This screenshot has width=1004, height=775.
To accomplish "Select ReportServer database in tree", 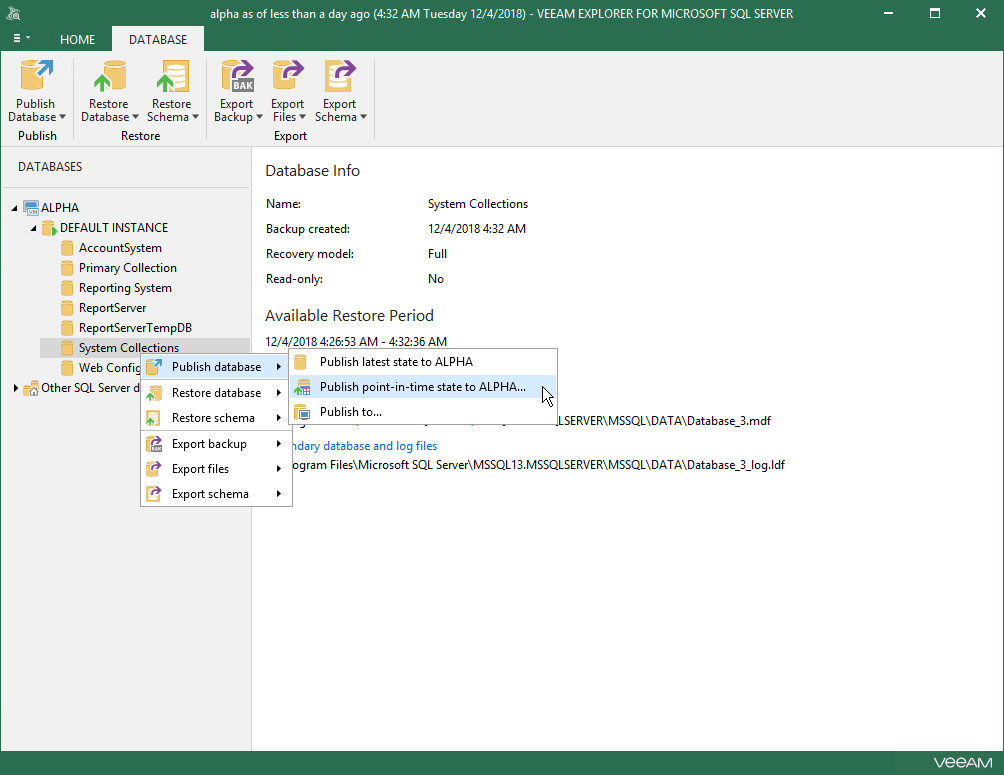I will 112,308.
